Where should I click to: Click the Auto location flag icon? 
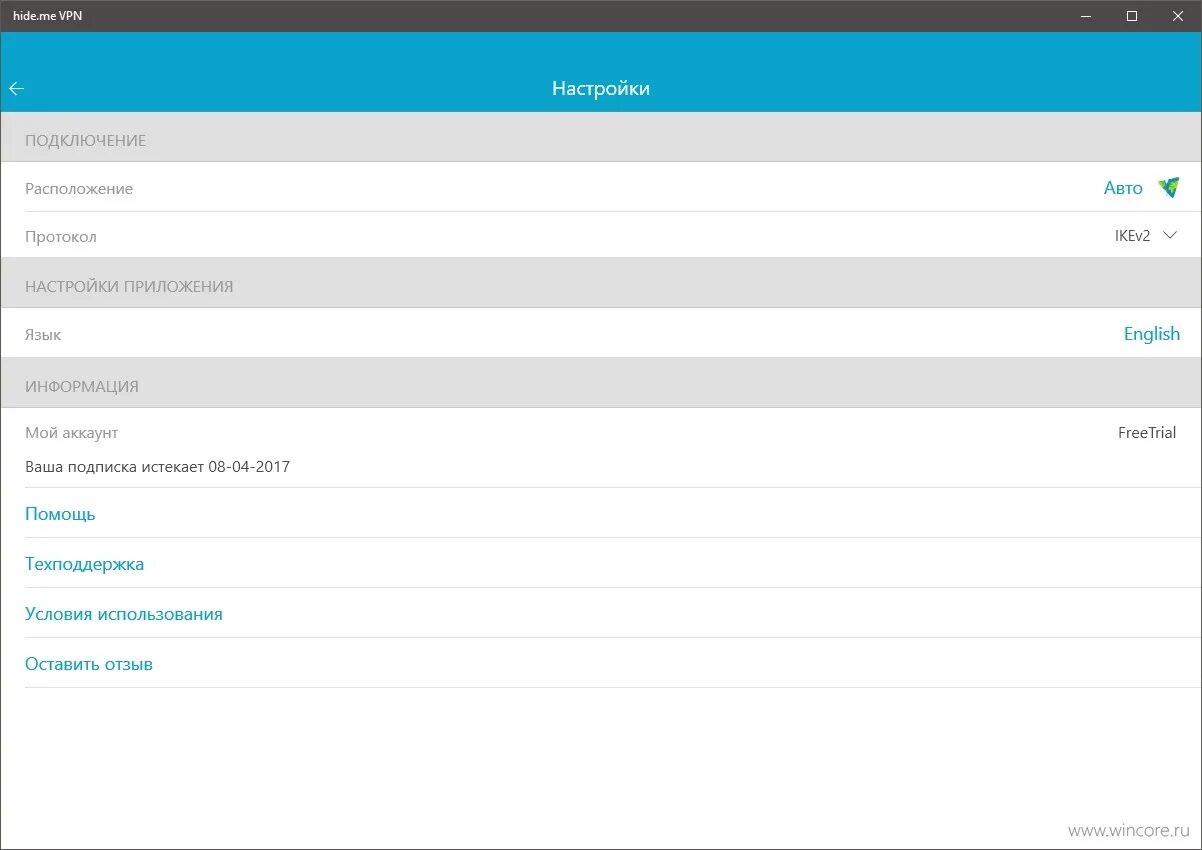point(1168,187)
